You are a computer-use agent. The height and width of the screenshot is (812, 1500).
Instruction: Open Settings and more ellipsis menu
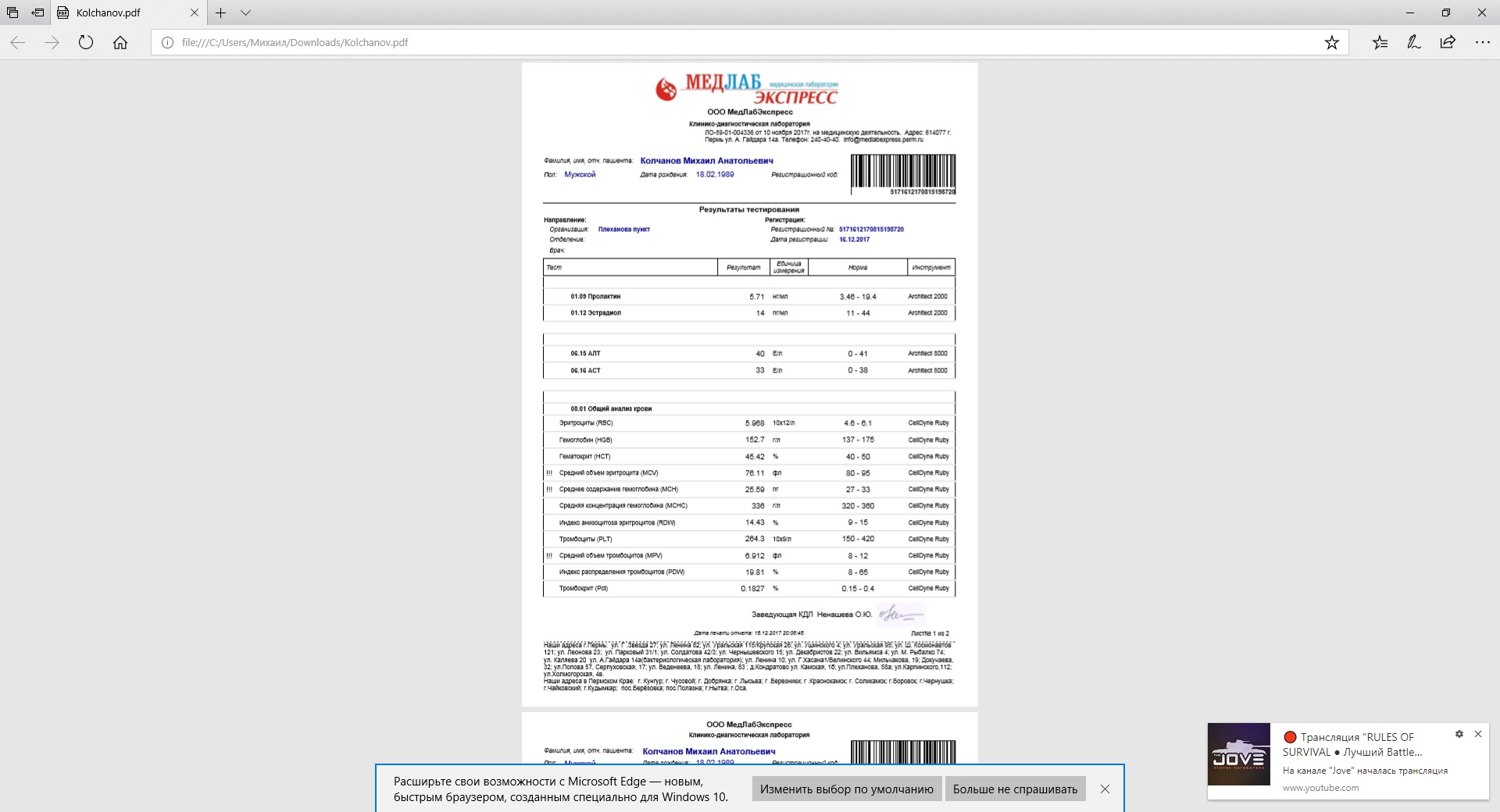coord(1482,43)
